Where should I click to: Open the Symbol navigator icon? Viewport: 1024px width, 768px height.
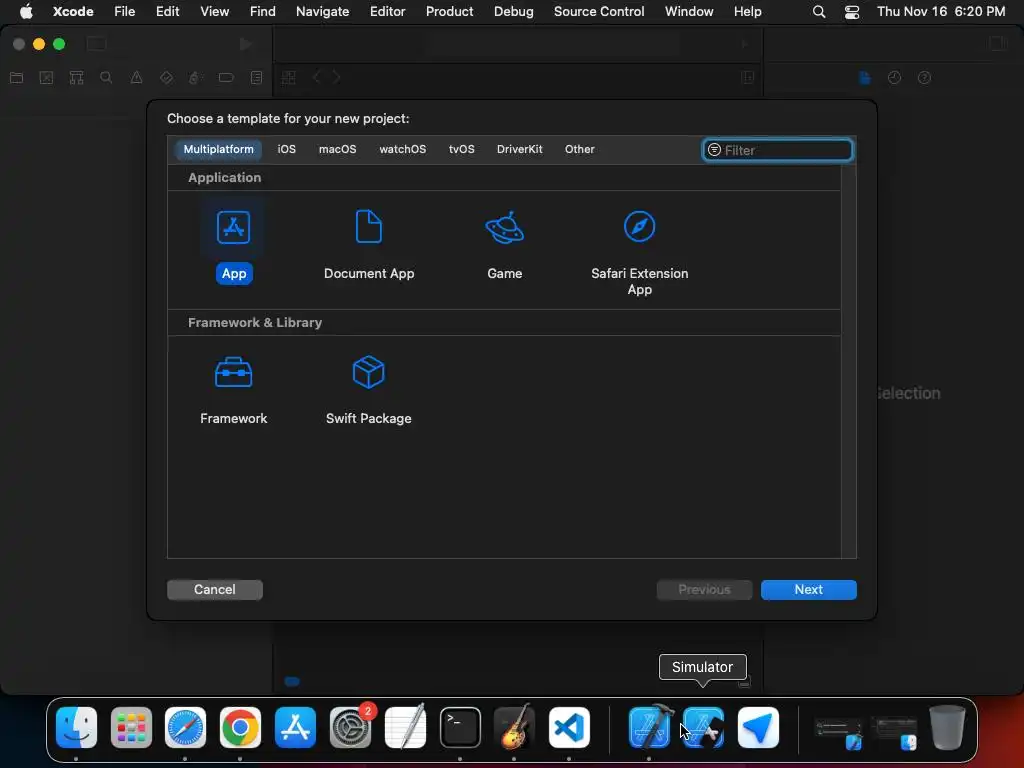[x=76, y=78]
